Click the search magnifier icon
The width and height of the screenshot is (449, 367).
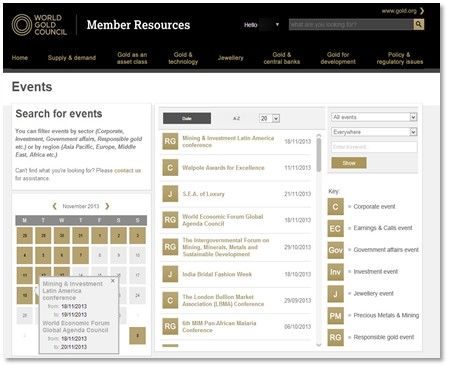point(419,24)
